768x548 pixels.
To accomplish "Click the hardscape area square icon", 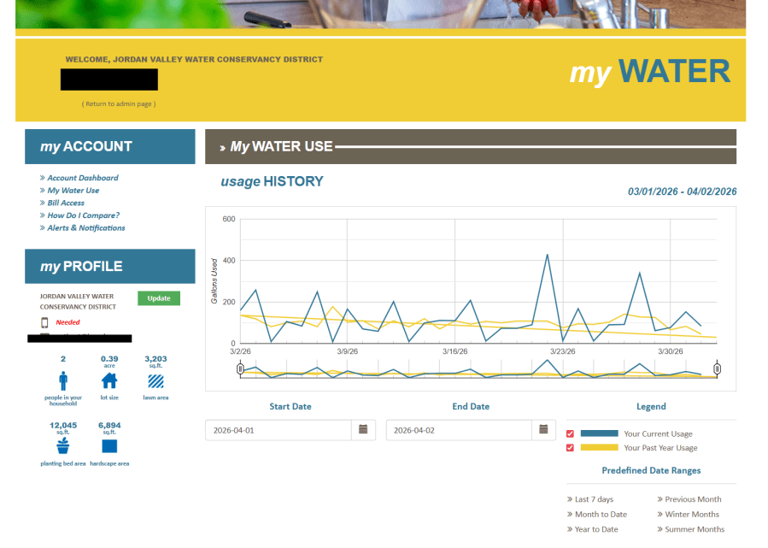I will click(109, 446).
